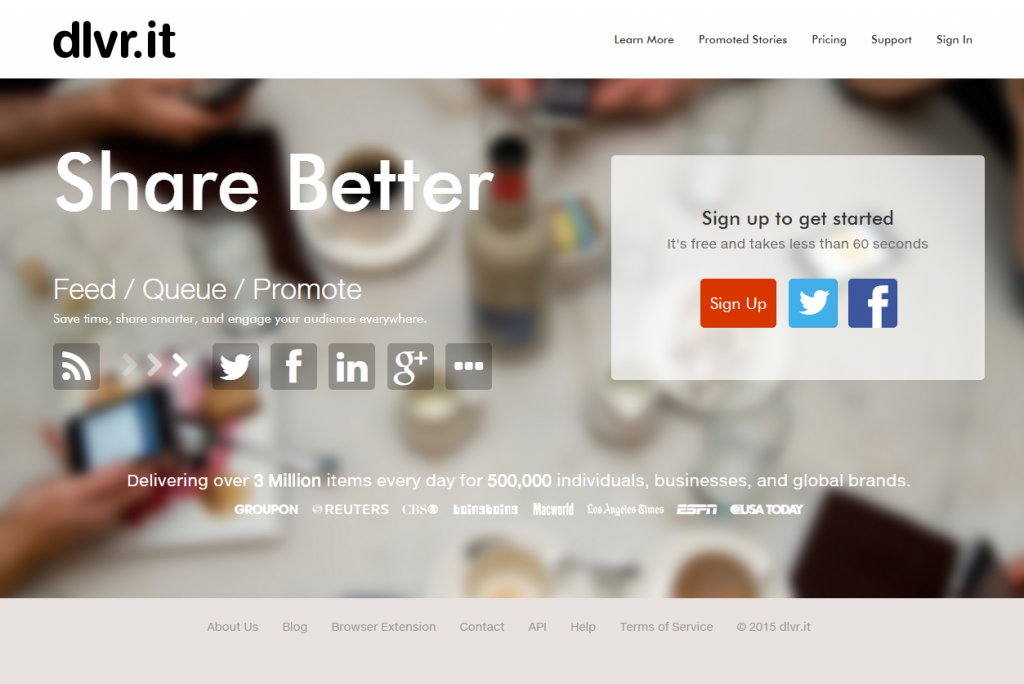Image resolution: width=1024 pixels, height=684 pixels.
Task: Click the gray Twitter bird icon
Action: (x=235, y=366)
